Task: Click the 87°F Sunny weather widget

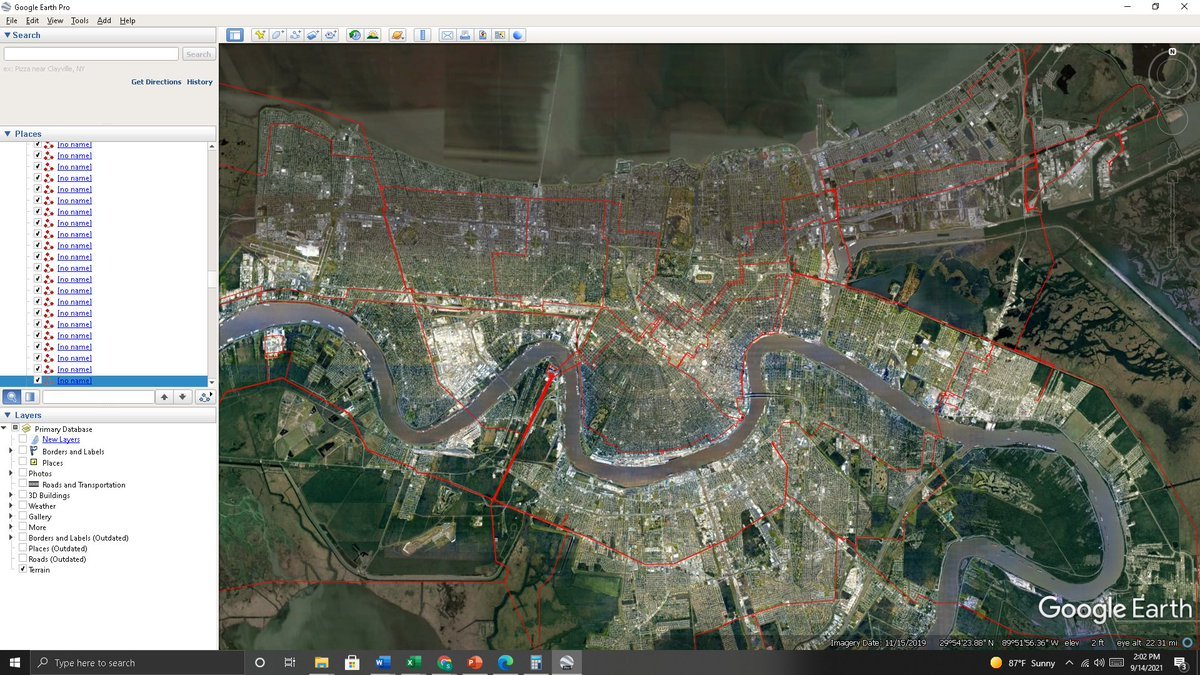Action: (1022, 662)
